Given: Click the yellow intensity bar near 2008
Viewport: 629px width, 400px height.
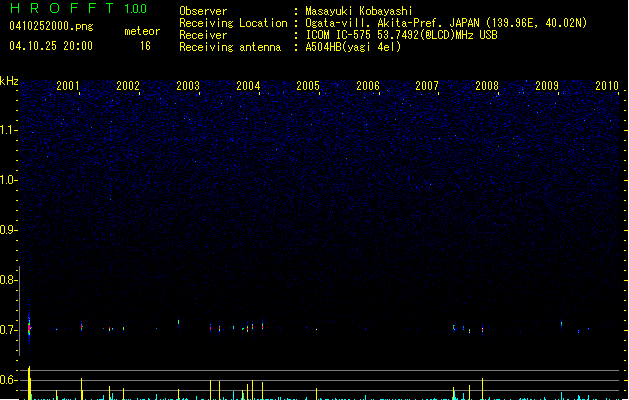Looking at the screenshot, I should click(482, 388).
